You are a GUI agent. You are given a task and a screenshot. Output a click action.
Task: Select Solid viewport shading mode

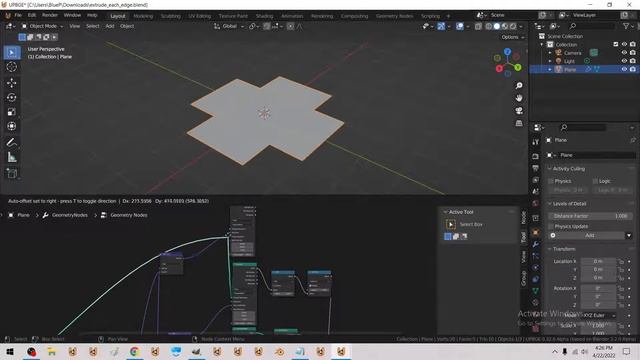pyautogui.click(x=497, y=26)
